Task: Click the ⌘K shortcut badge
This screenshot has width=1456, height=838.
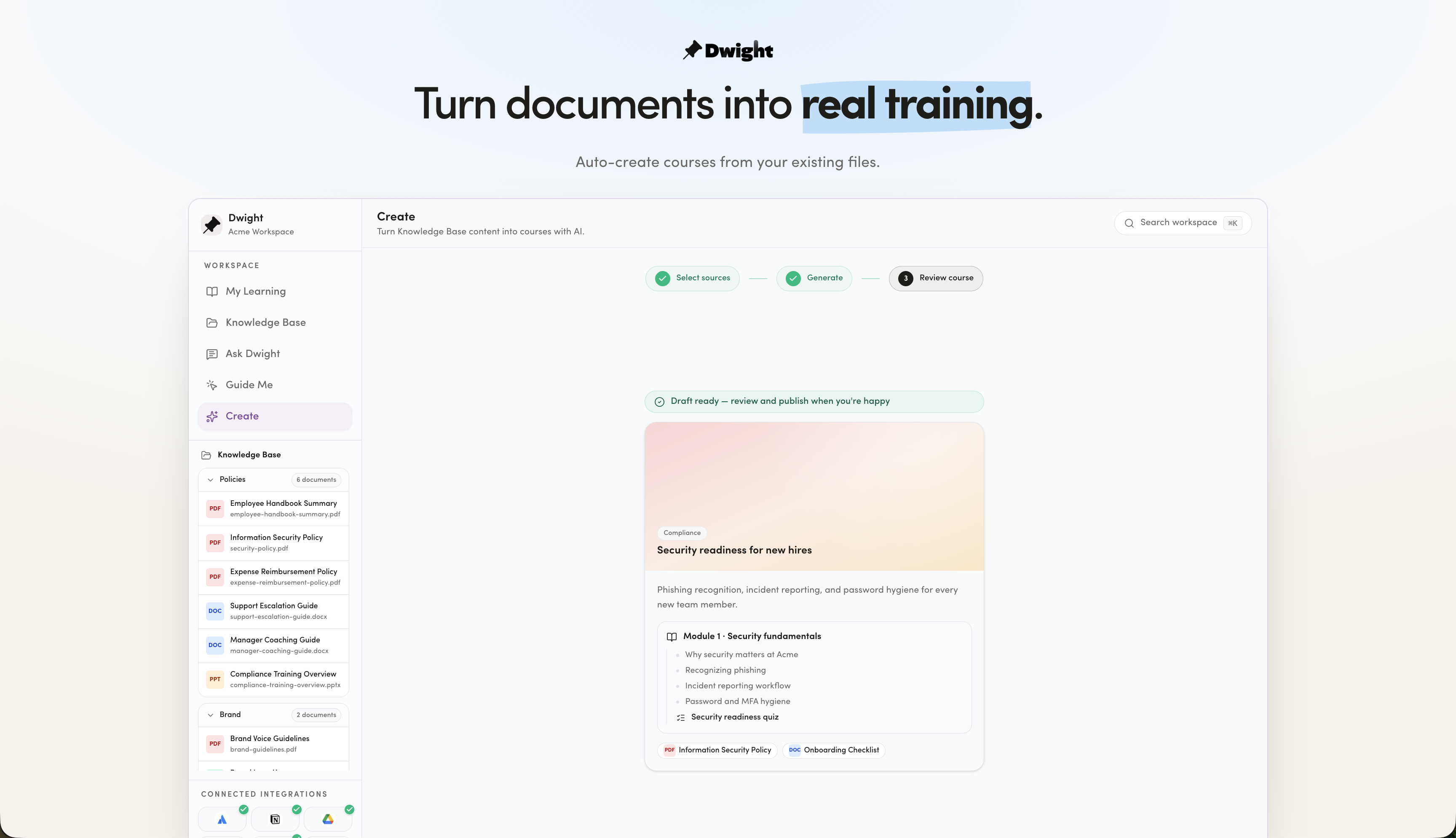Action: tap(1233, 223)
